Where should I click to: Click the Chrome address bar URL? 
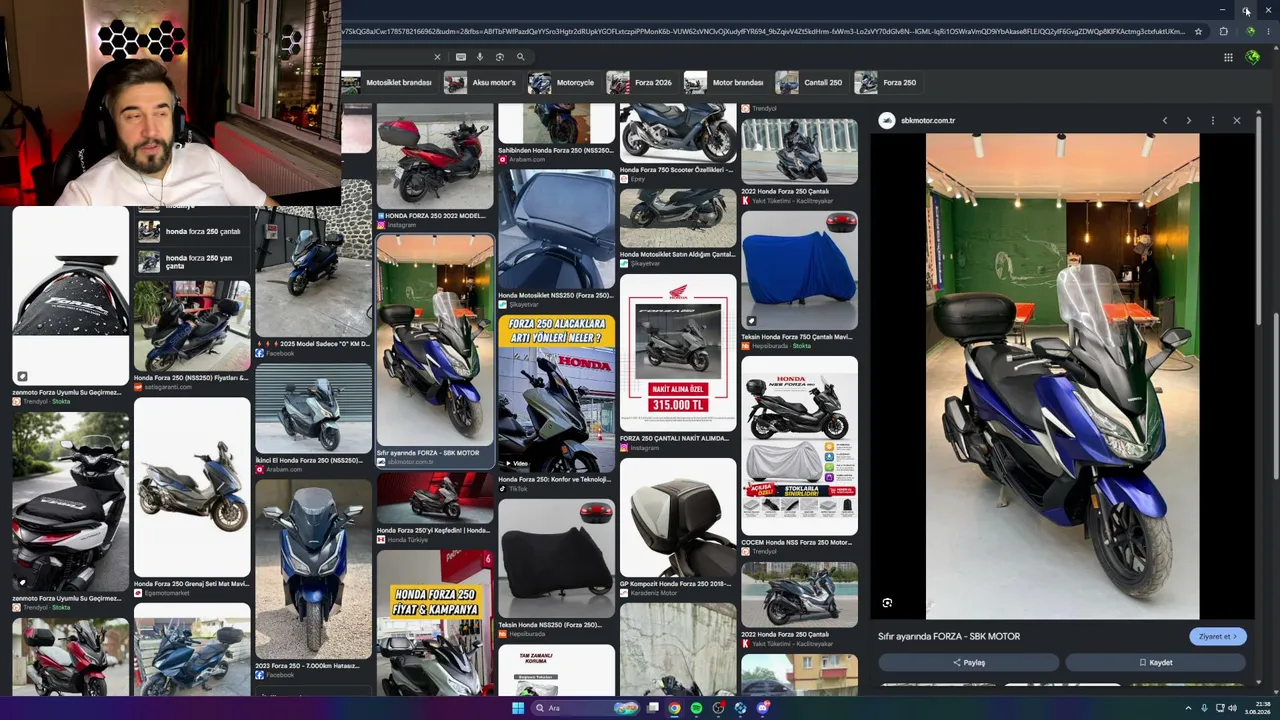click(x=765, y=31)
